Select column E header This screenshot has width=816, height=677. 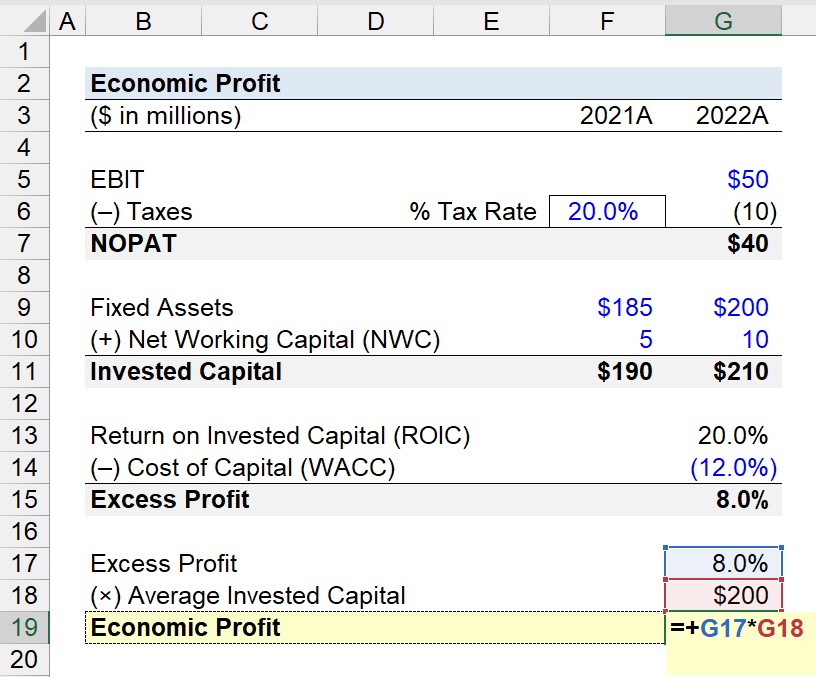point(491,21)
